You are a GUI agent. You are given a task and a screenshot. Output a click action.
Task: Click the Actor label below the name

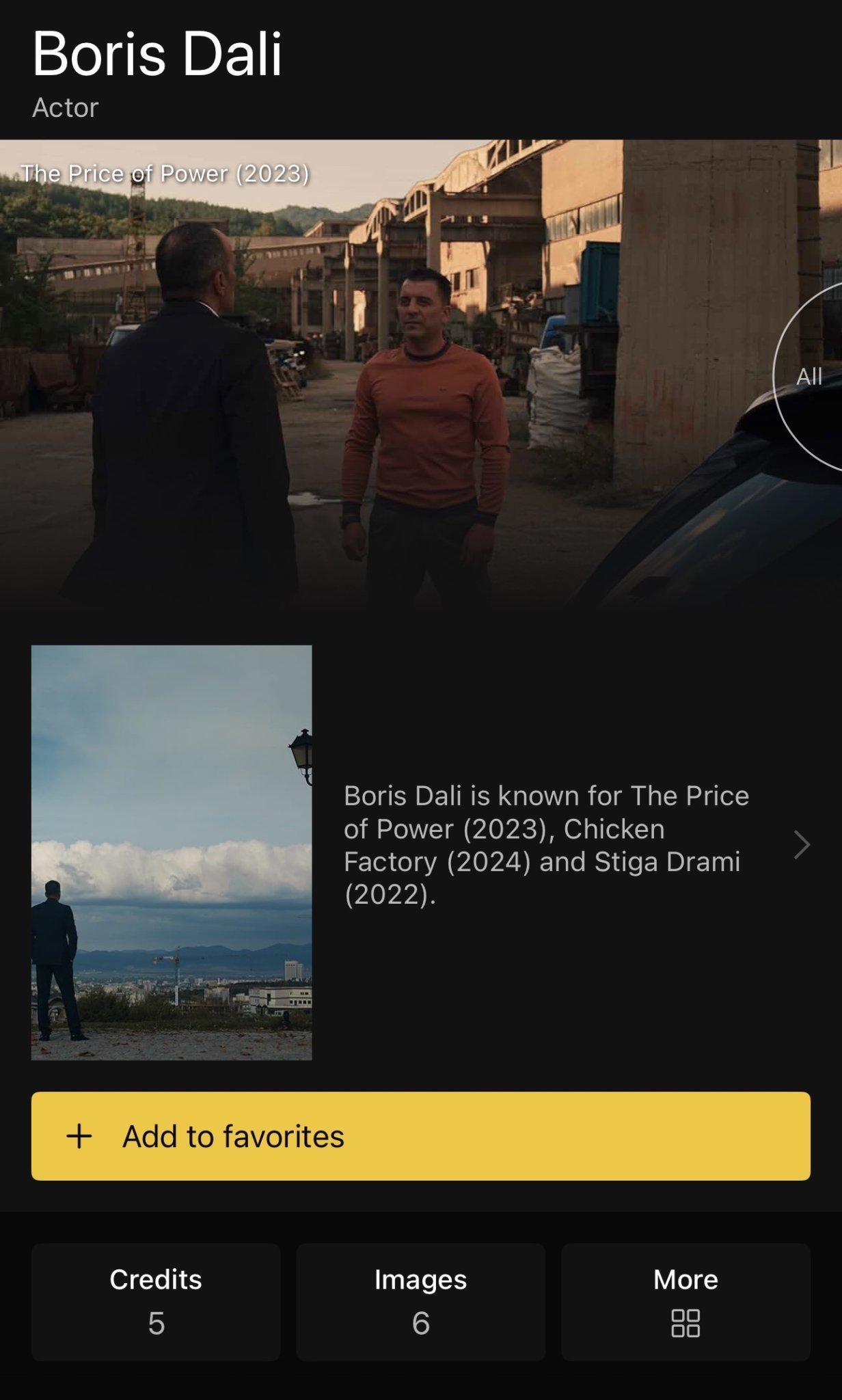(x=66, y=108)
